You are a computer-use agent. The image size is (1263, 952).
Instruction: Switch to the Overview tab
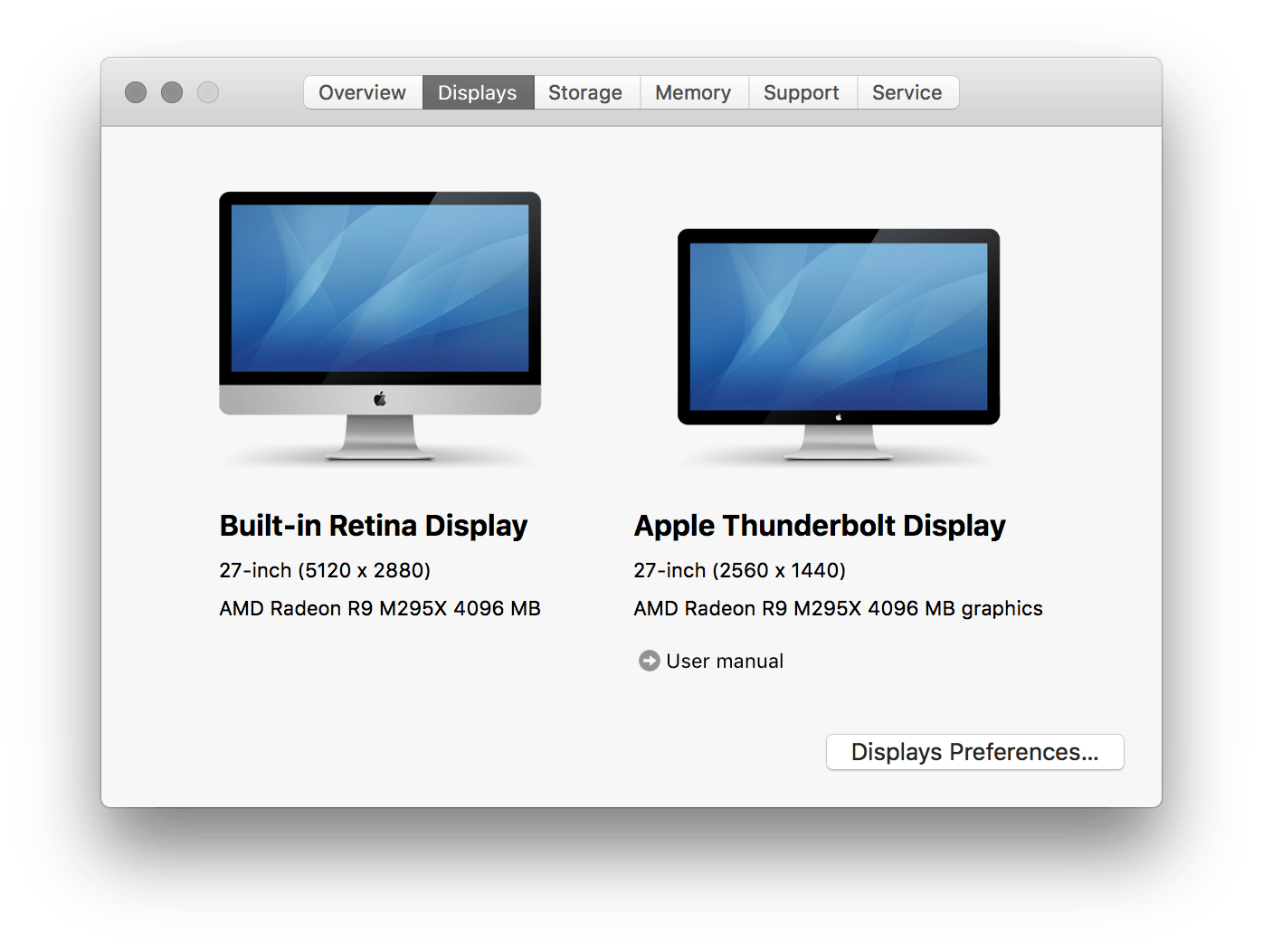coord(361,91)
